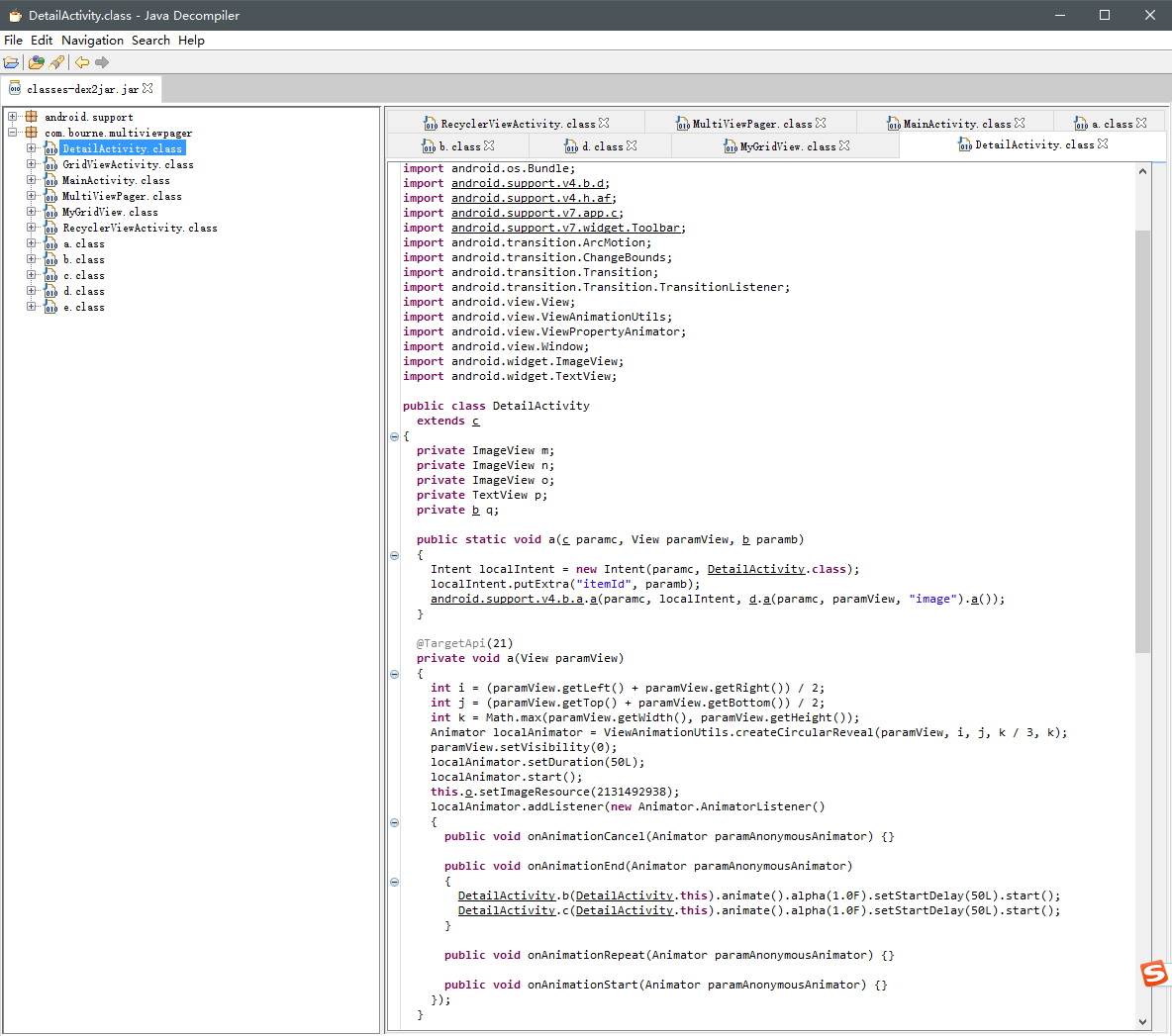Follow the android.support.v7.widget.Toolbar import link
Image resolution: width=1172 pixels, height=1036 pixels.
click(x=568, y=228)
